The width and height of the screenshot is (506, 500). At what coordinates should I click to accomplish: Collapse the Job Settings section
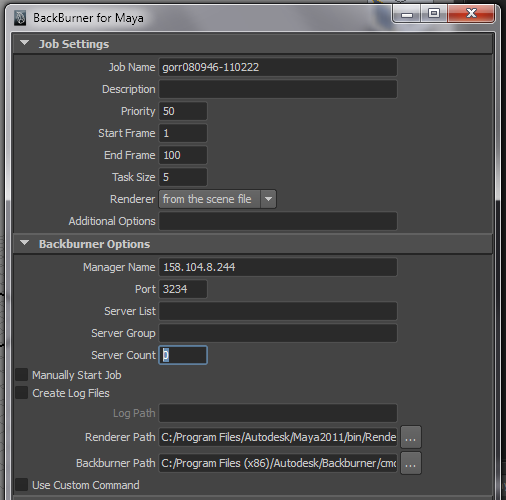pos(25,43)
